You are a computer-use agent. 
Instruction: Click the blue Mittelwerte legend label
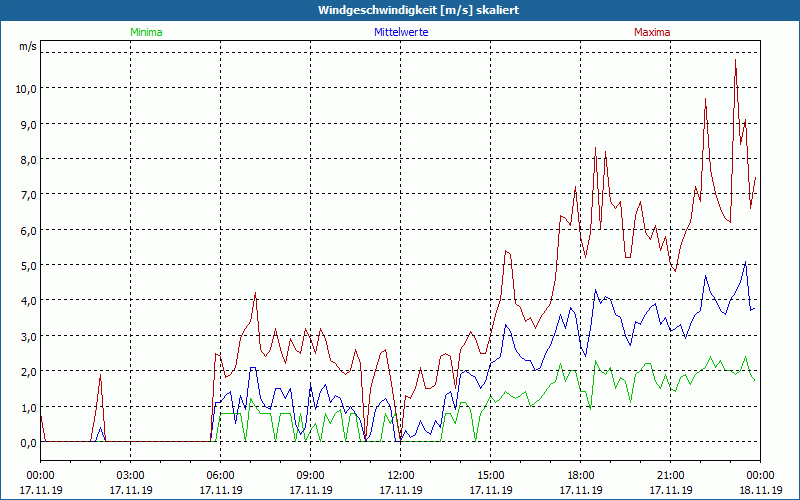401,32
